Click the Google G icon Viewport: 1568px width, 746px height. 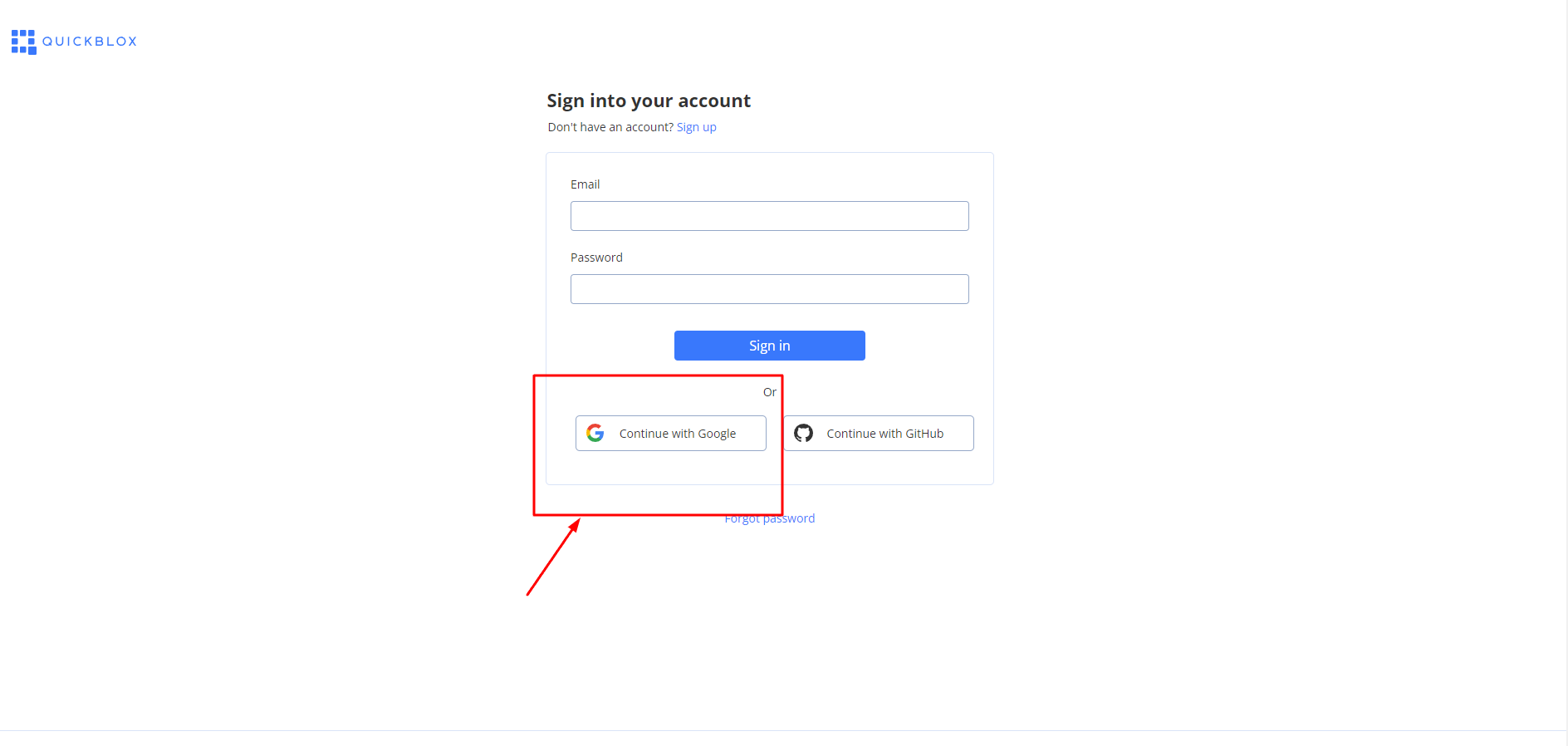pyautogui.click(x=595, y=433)
